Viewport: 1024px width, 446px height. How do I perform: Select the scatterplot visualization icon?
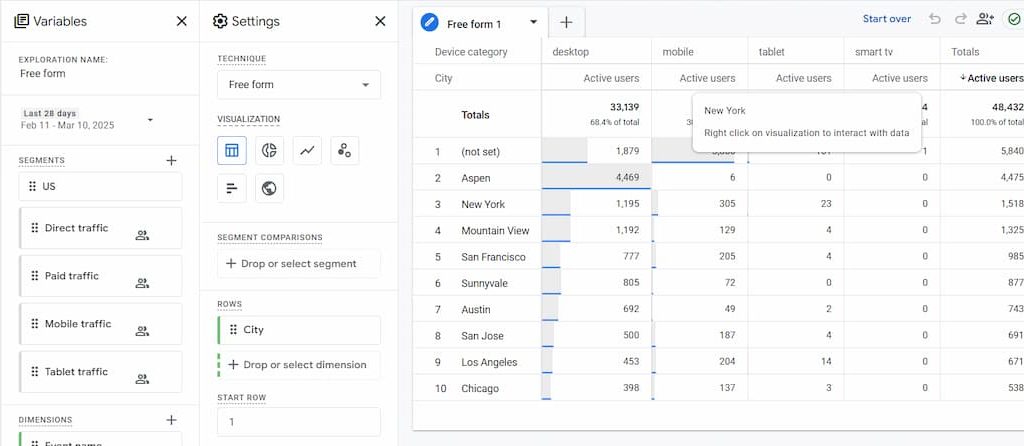click(344, 151)
